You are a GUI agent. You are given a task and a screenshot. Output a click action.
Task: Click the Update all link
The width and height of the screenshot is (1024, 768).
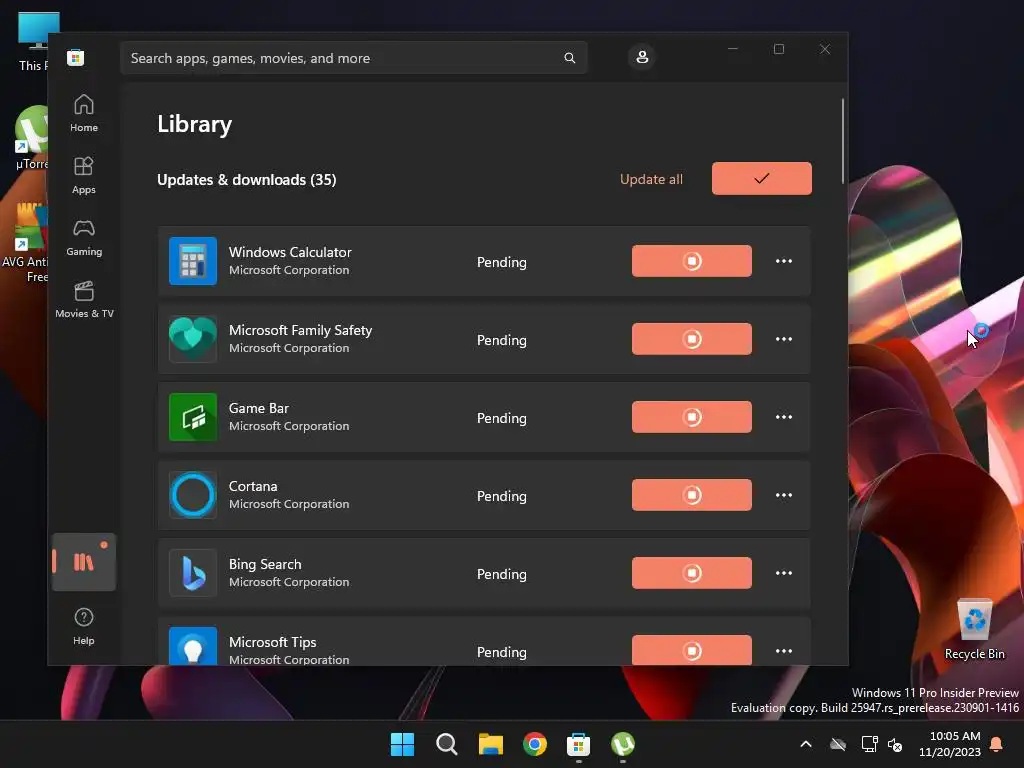[651, 179]
